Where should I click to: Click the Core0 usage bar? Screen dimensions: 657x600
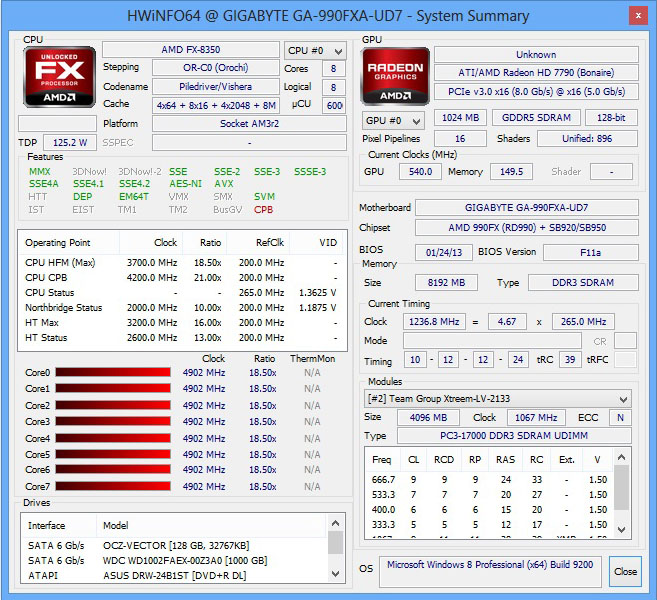tap(113, 372)
